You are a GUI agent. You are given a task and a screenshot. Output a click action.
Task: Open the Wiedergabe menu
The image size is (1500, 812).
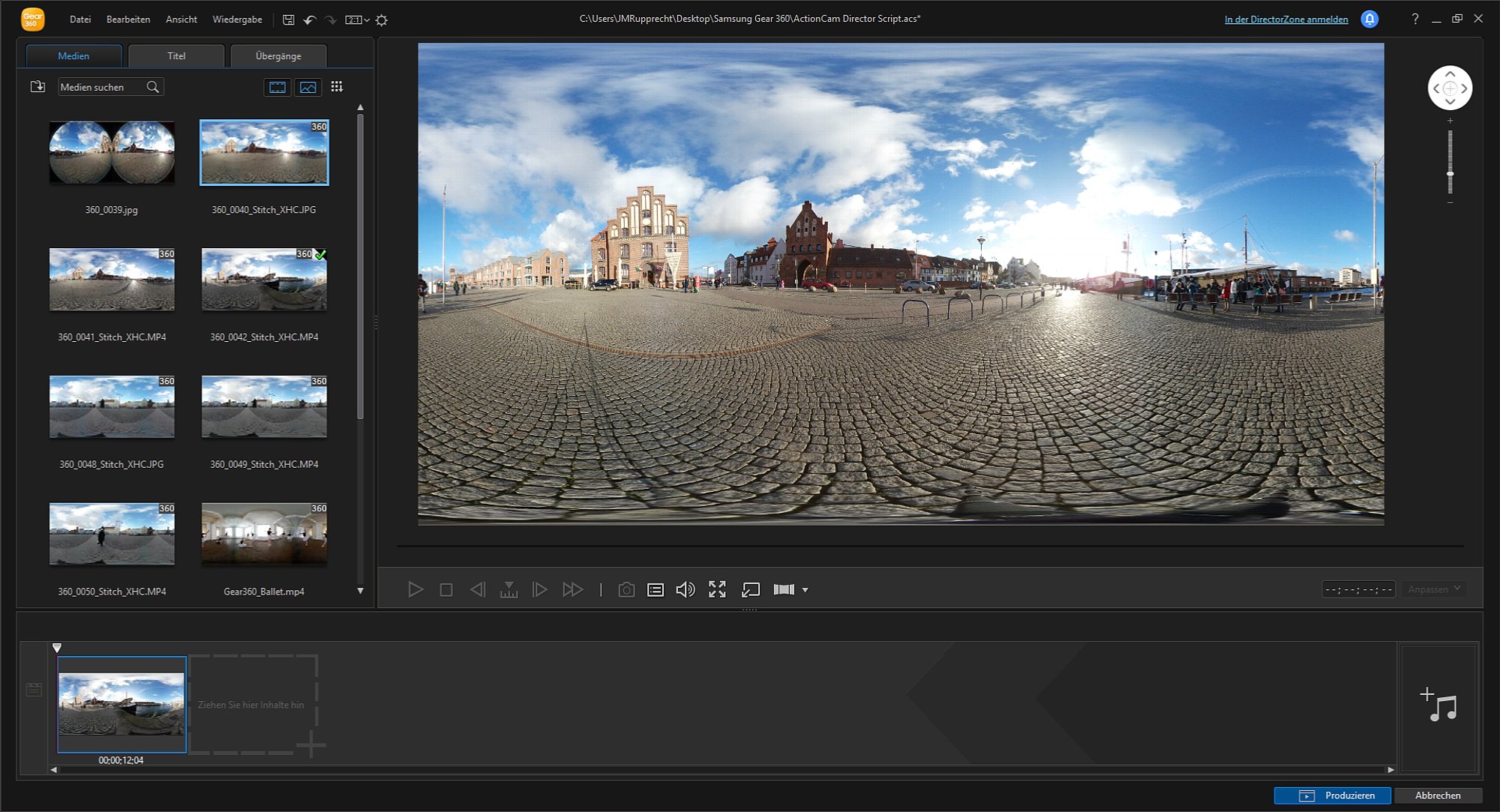pyautogui.click(x=237, y=19)
